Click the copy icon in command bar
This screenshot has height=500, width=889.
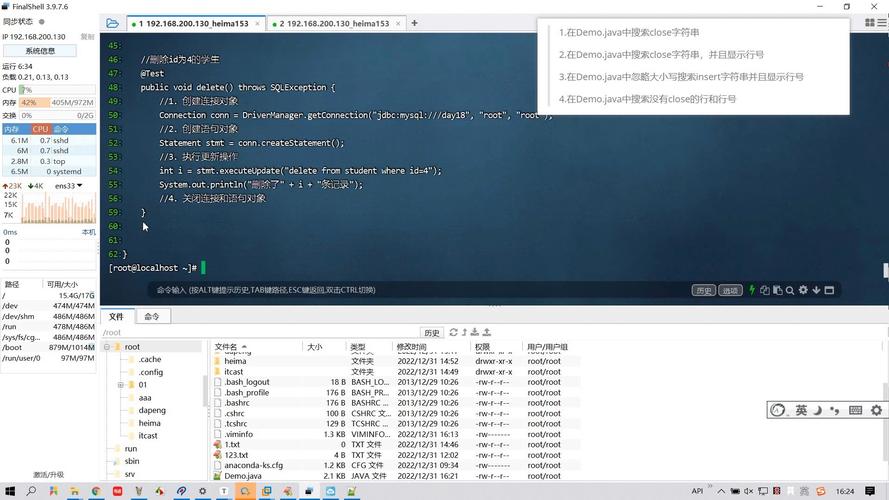tap(765, 290)
